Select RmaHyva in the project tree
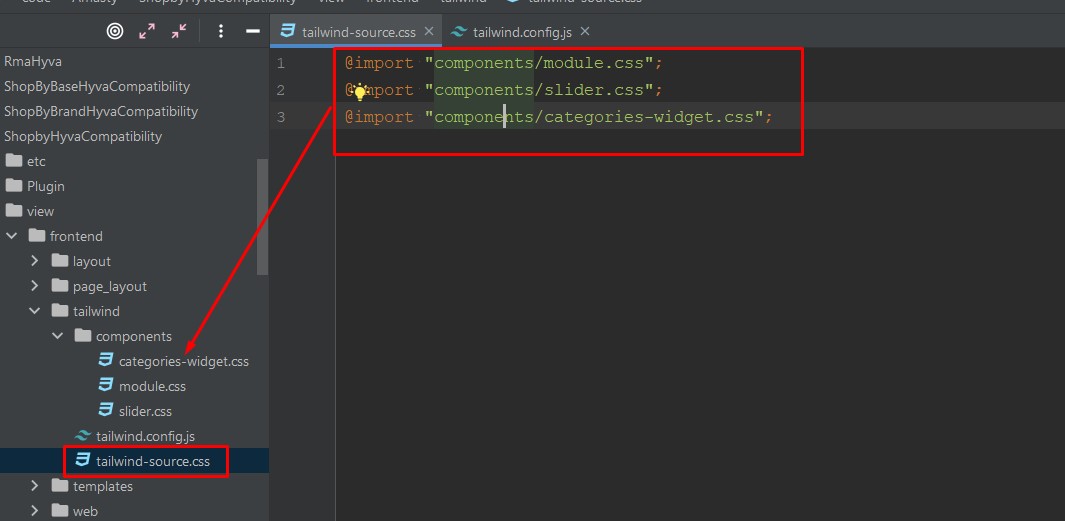The width and height of the screenshot is (1065, 521). coord(33,61)
